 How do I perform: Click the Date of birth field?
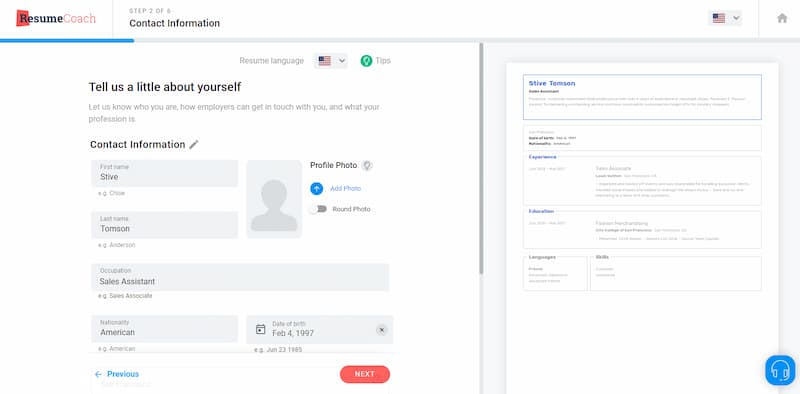[x=320, y=329]
